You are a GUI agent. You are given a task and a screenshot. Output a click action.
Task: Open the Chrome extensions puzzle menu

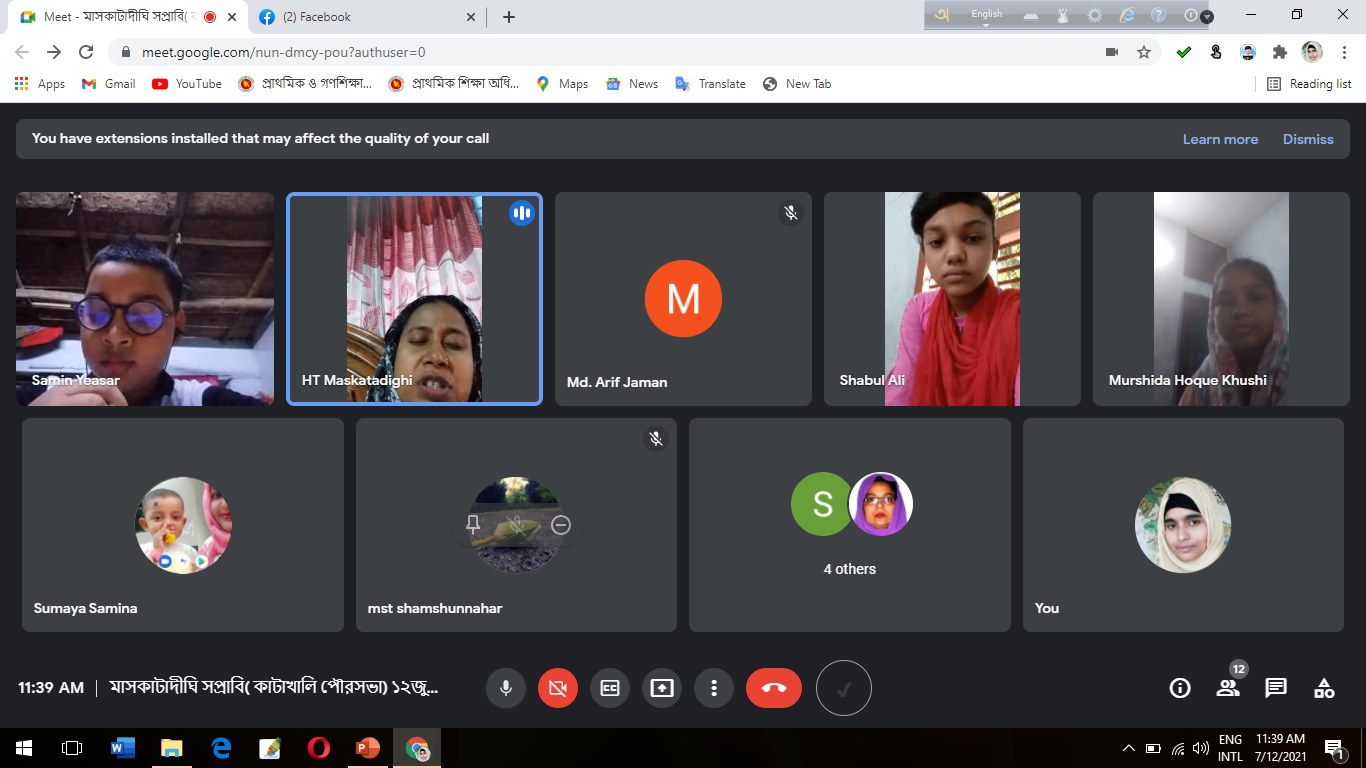1280,52
